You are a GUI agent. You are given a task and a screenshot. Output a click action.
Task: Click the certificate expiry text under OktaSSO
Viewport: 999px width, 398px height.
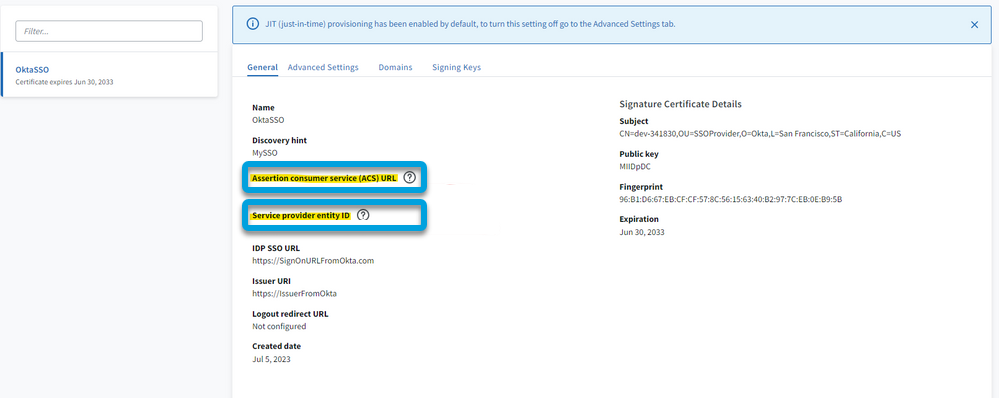coord(64,82)
